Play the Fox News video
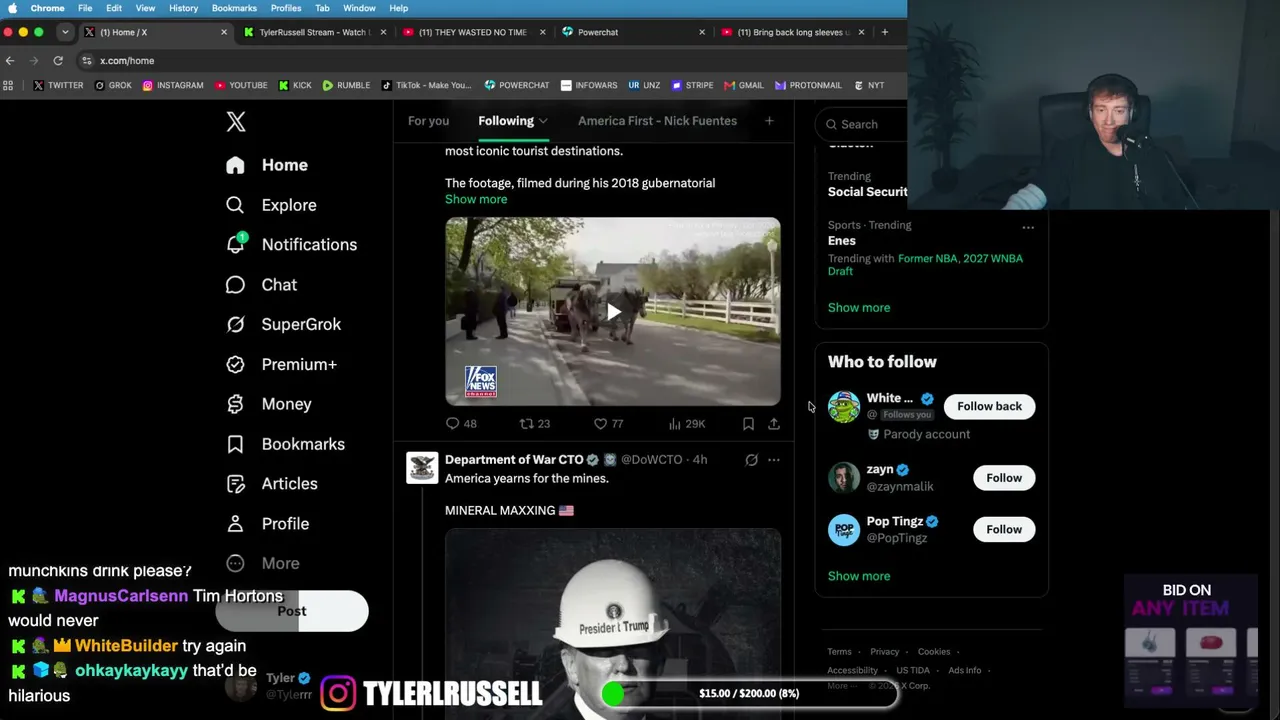The height and width of the screenshot is (720, 1280). 613,311
